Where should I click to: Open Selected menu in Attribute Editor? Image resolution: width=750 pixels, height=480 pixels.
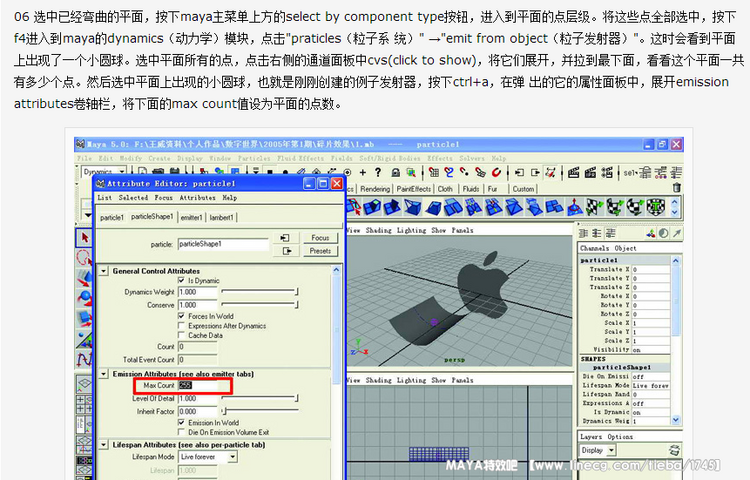point(133,197)
